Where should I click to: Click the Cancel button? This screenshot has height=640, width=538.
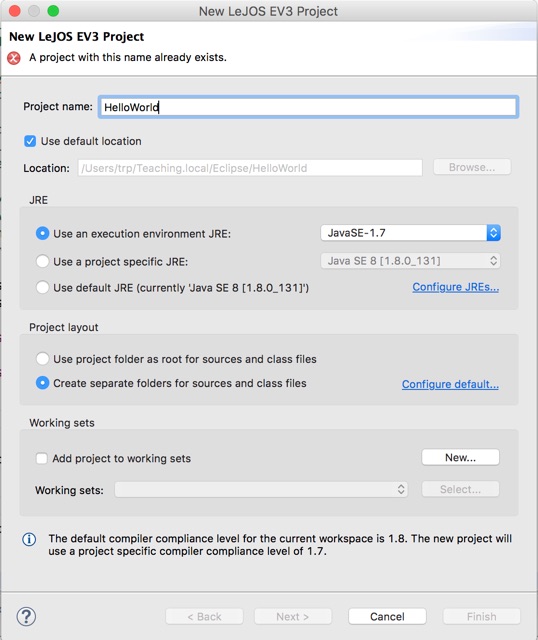[387, 616]
